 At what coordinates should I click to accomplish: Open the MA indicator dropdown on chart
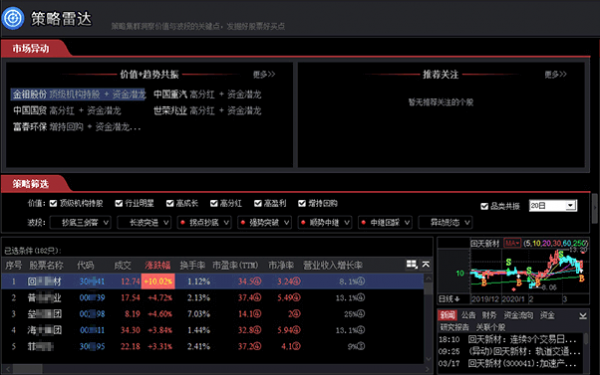coord(512,243)
